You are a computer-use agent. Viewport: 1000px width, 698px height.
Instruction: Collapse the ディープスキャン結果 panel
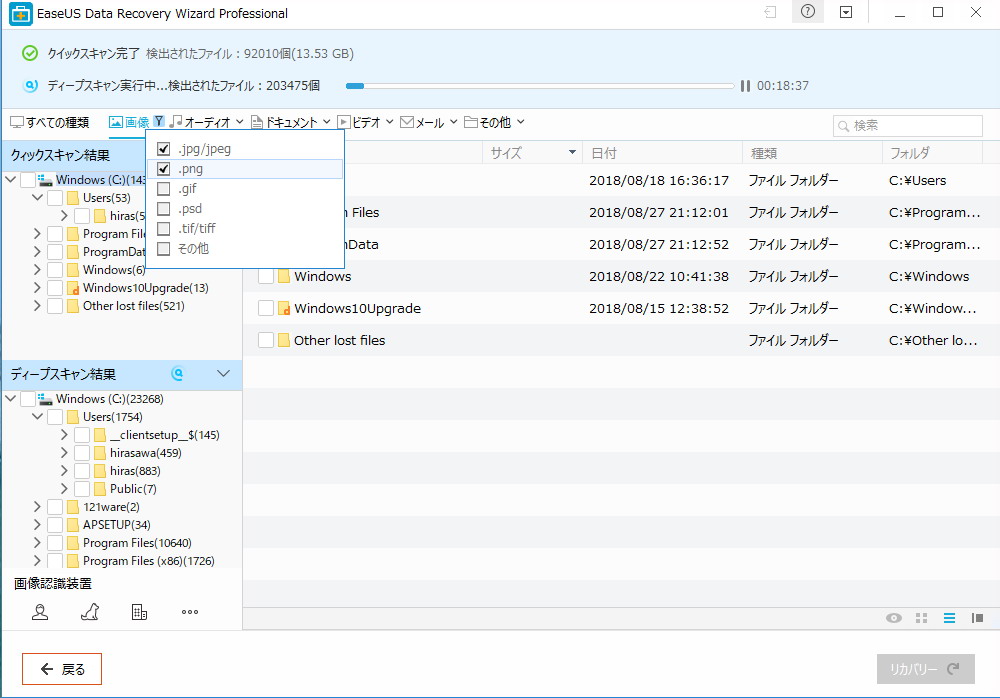pyautogui.click(x=223, y=373)
